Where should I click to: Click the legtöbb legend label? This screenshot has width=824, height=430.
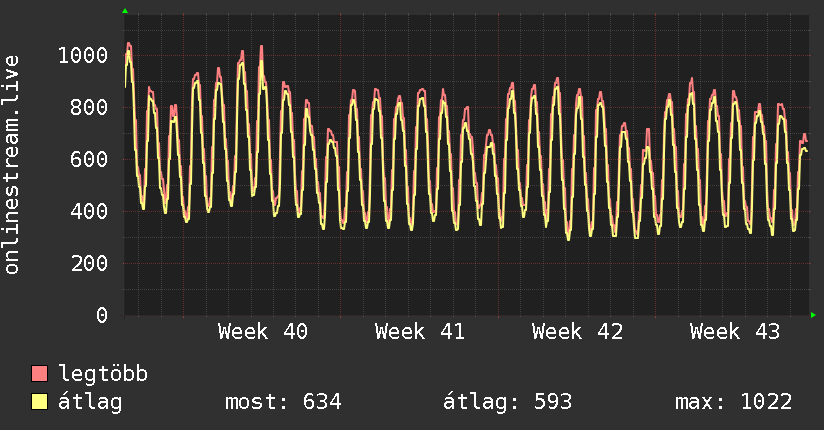tap(103, 374)
